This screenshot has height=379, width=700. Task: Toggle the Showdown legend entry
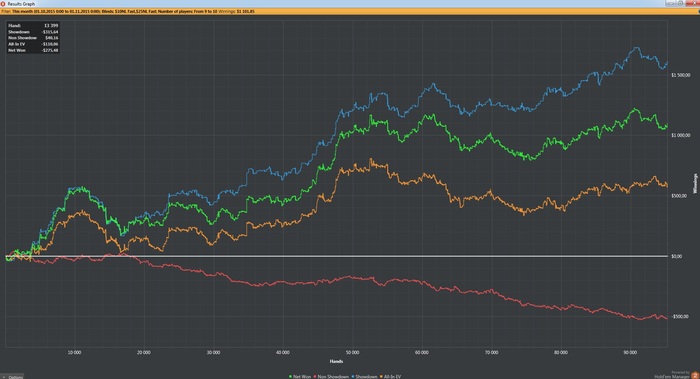click(364, 377)
